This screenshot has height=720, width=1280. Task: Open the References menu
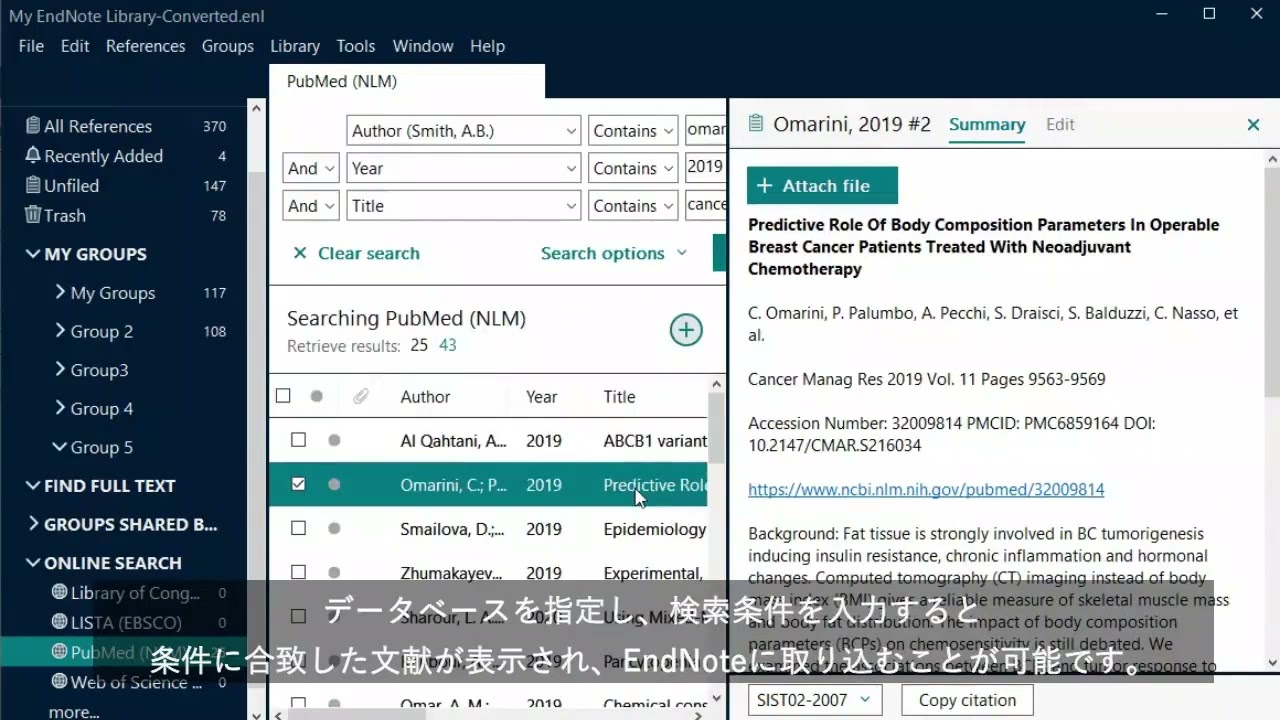point(146,46)
